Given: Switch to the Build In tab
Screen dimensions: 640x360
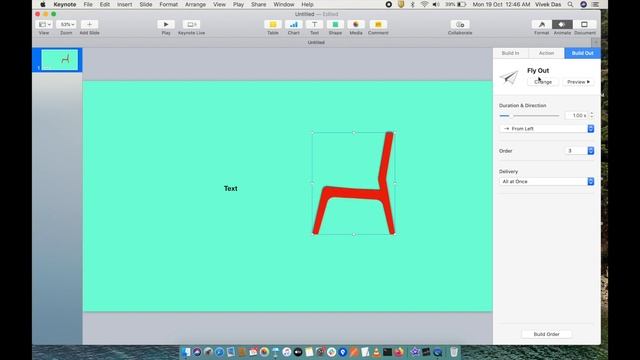Looking at the screenshot, I should click(511, 53).
